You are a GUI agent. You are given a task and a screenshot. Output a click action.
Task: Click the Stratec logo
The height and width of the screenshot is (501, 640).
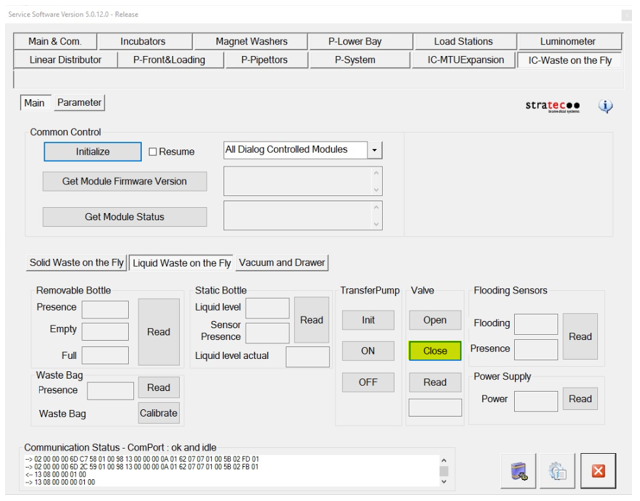click(x=552, y=106)
